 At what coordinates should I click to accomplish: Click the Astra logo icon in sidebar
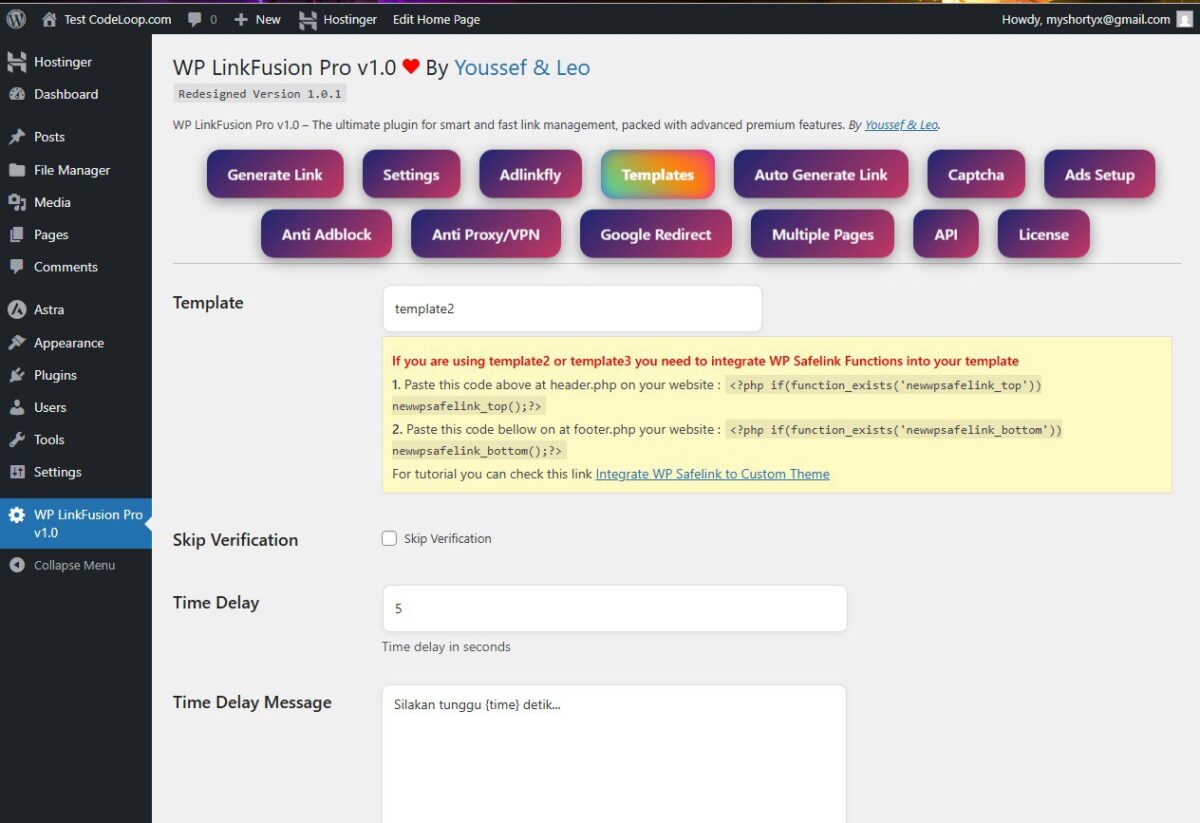coord(17,310)
